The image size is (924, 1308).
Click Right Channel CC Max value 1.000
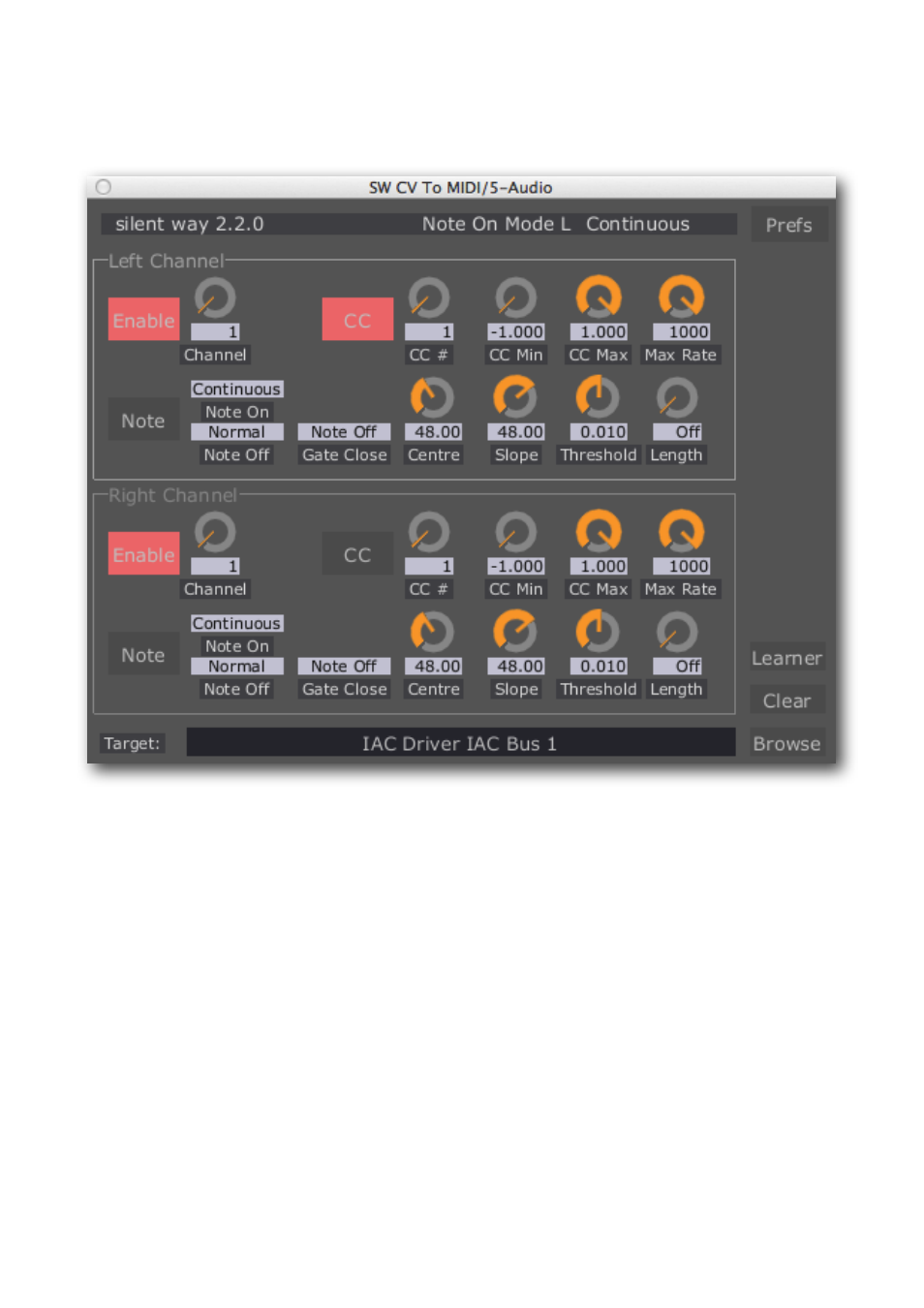click(599, 566)
